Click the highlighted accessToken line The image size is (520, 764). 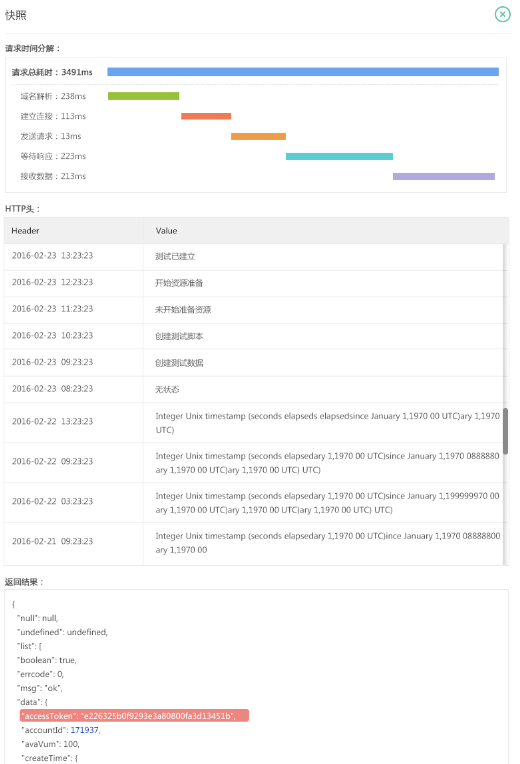tap(134, 715)
